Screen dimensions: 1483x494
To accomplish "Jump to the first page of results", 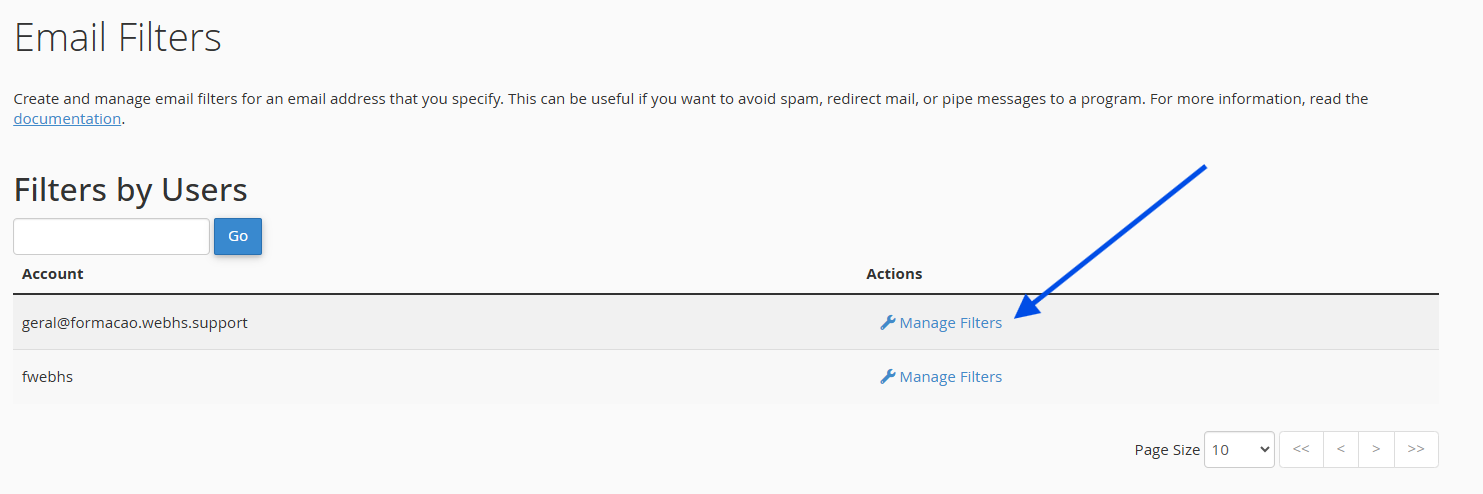I will coord(1301,450).
